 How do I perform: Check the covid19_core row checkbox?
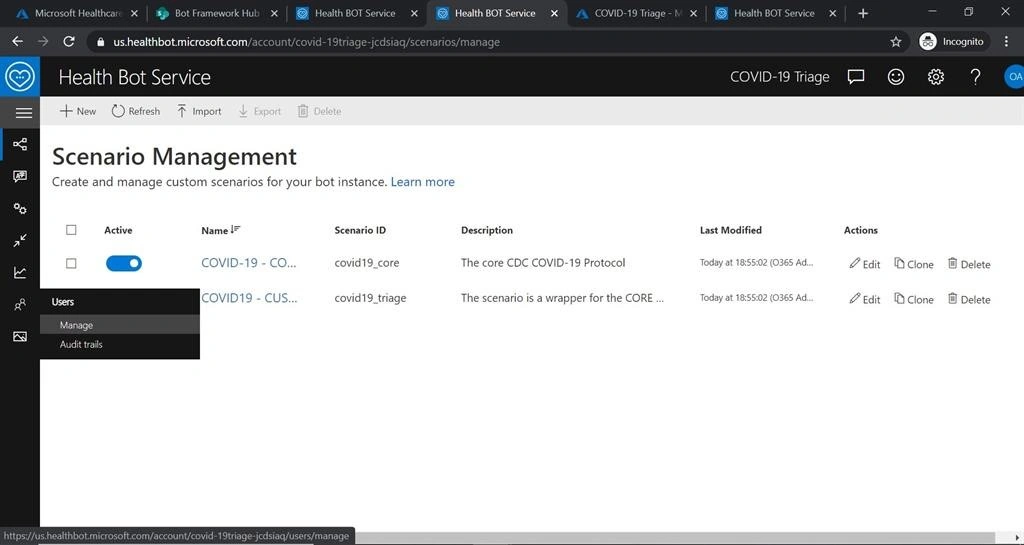pyautogui.click(x=71, y=264)
